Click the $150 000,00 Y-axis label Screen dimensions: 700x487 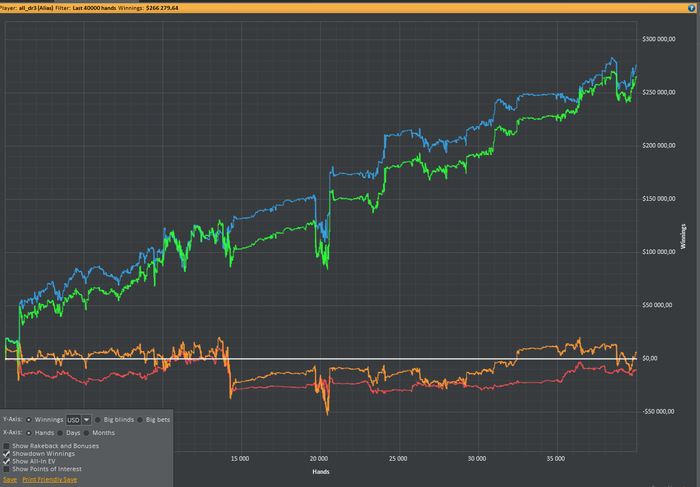pyautogui.click(x=658, y=199)
